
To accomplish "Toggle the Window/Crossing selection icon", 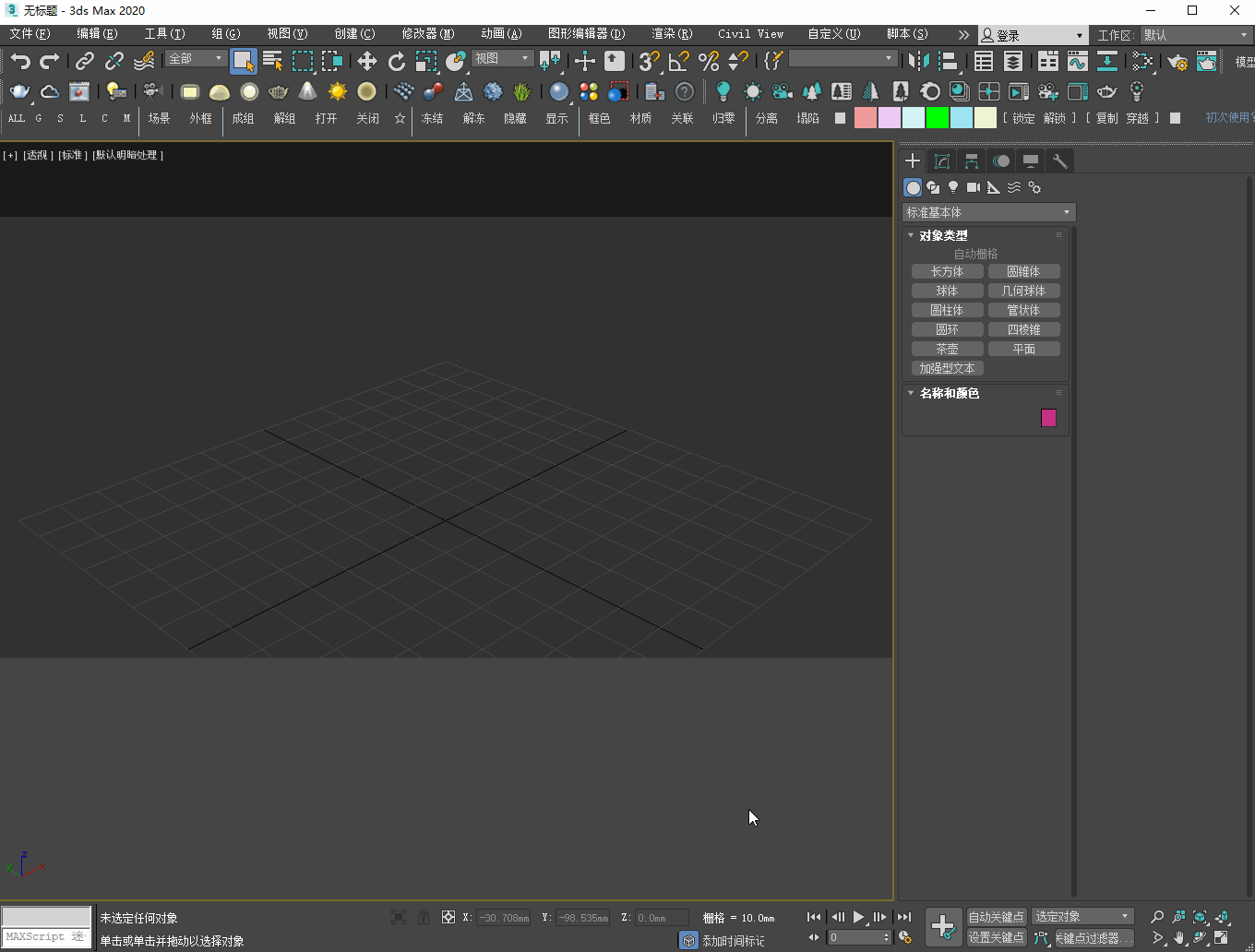I will [332, 61].
